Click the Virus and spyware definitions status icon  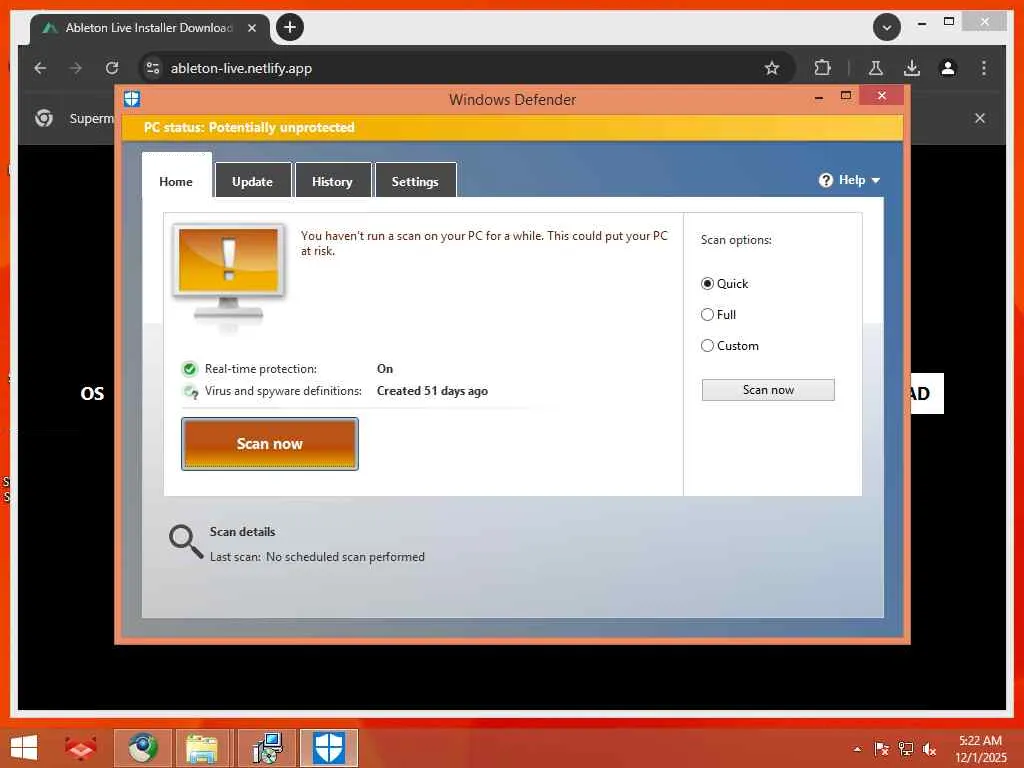click(x=190, y=391)
